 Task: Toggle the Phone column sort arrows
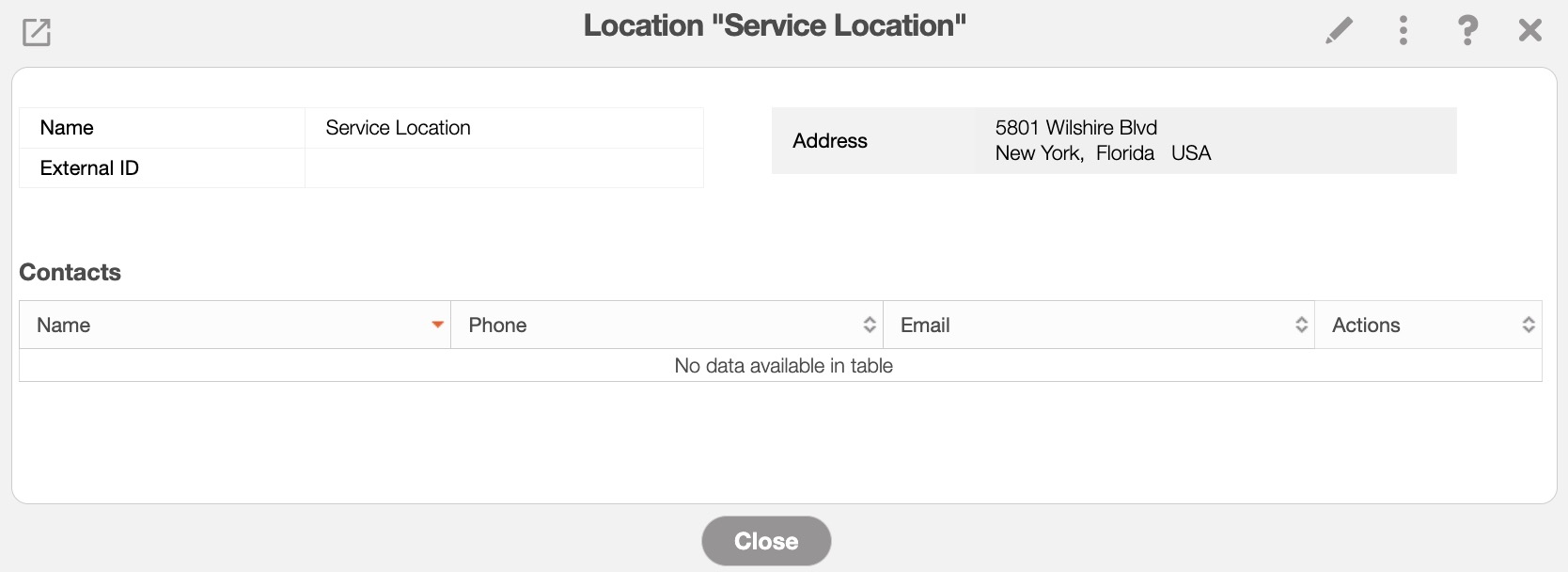(x=870, y=325)
